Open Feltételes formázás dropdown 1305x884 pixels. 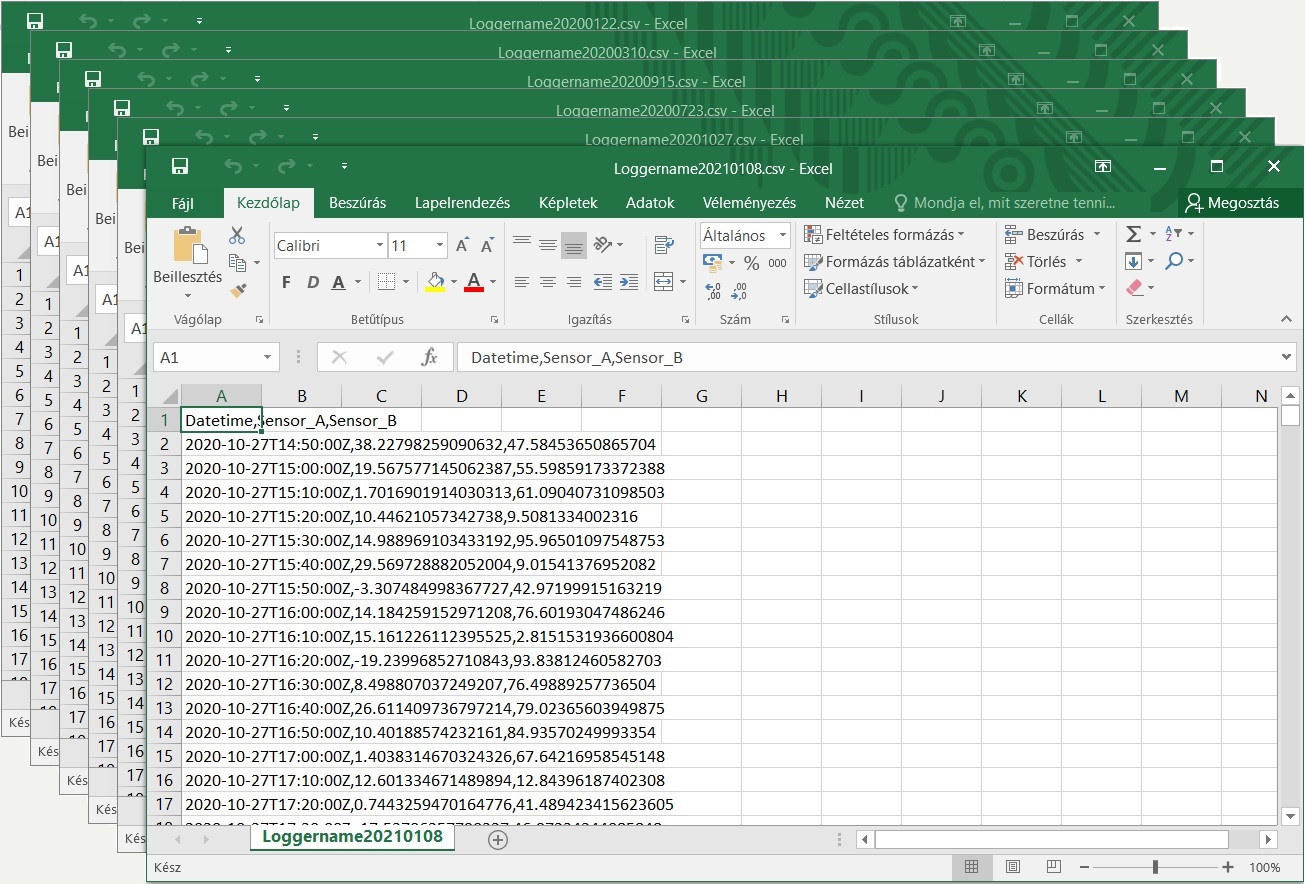[884, 235]
